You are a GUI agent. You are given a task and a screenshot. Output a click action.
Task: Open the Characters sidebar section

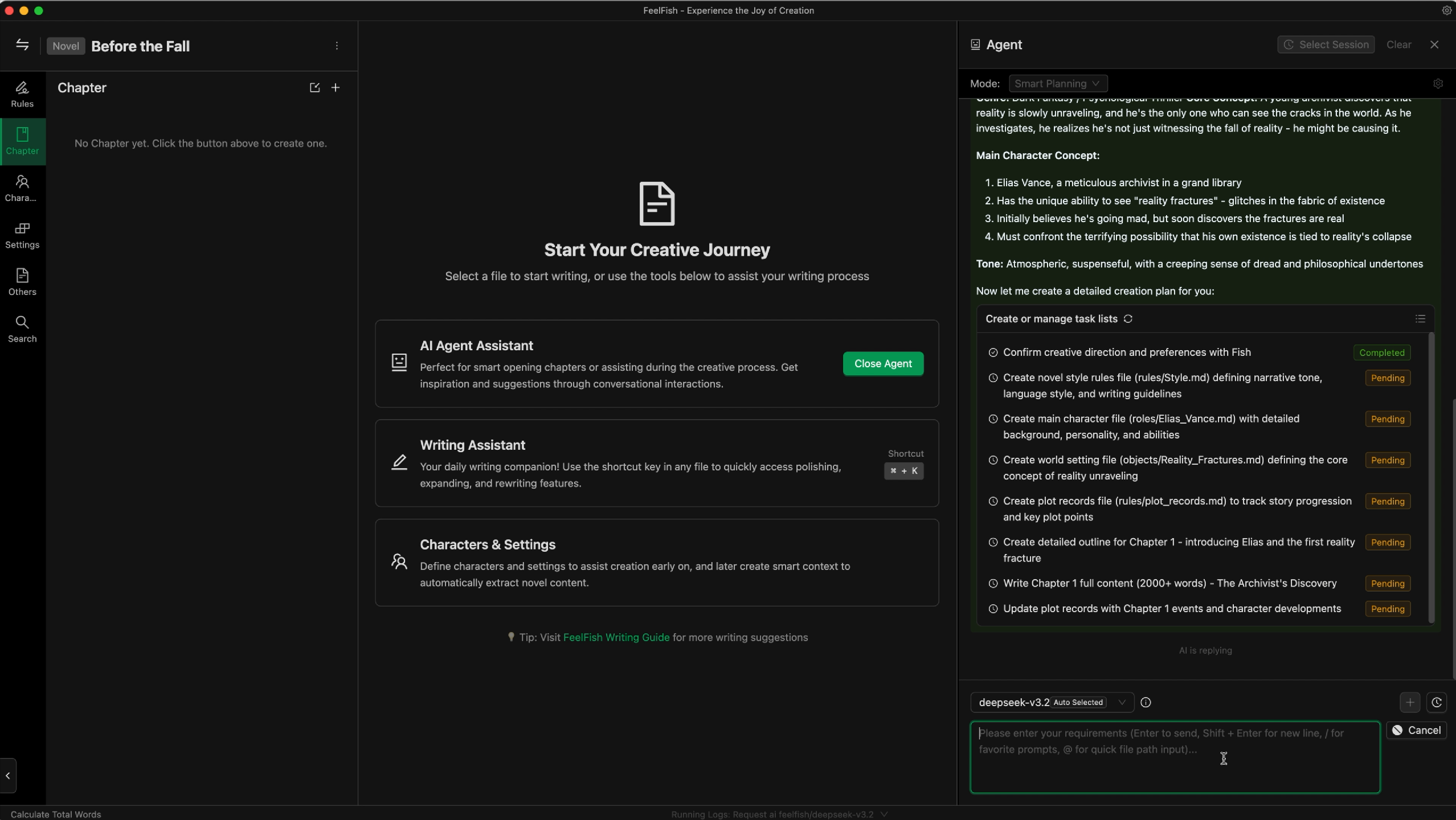[22, 188]
